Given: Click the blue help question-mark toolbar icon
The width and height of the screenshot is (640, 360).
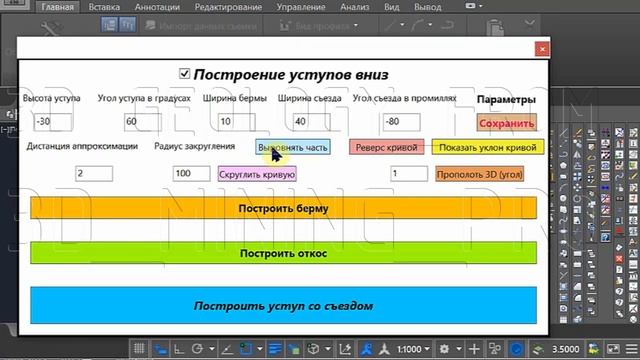Looking at the screenshot, I should click(x=605, y=237).
